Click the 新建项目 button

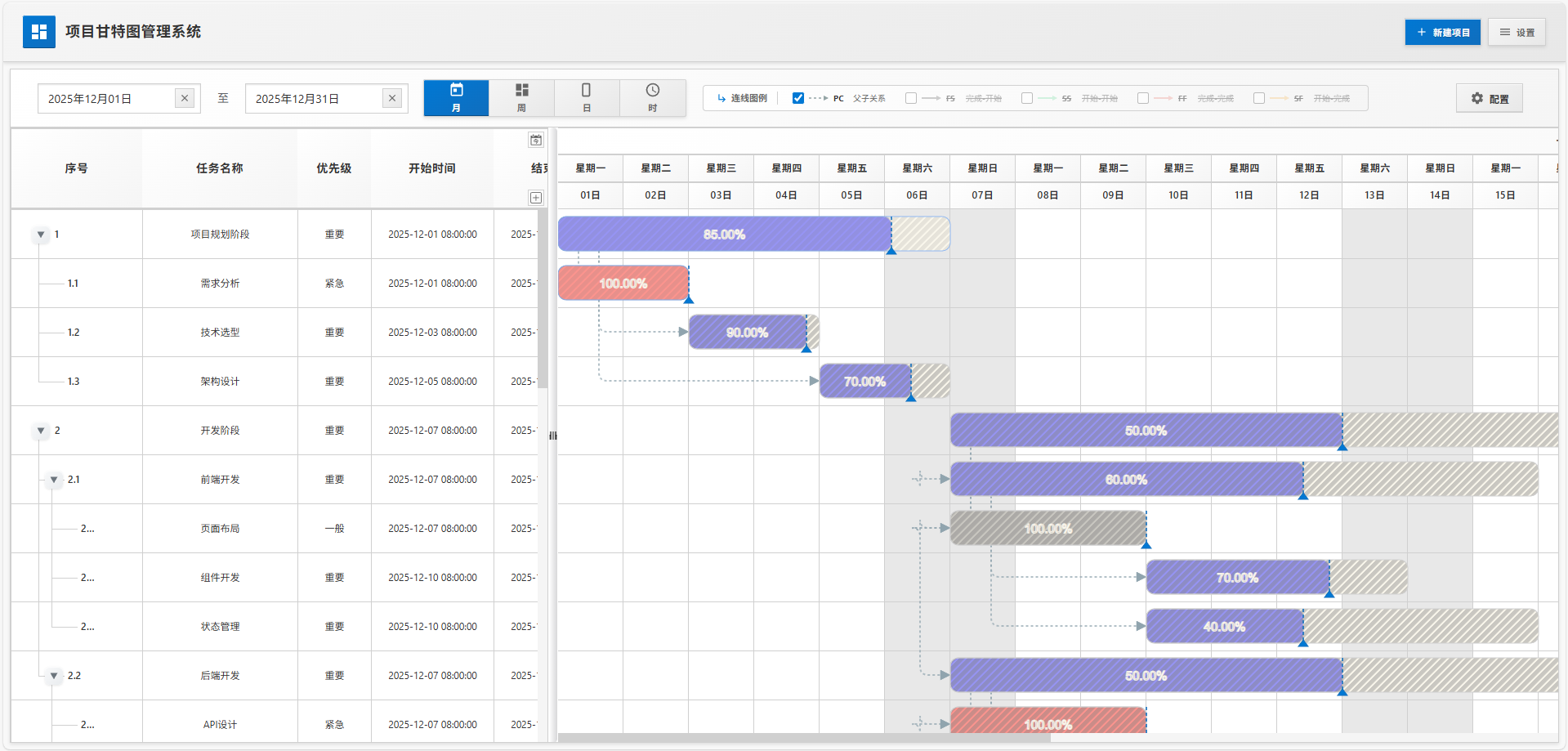pos(1442,32)
